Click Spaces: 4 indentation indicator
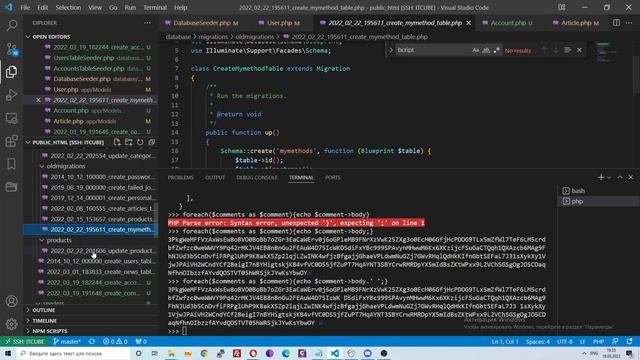Viewport: 640px width, 360px height. [x=538, y=341]
